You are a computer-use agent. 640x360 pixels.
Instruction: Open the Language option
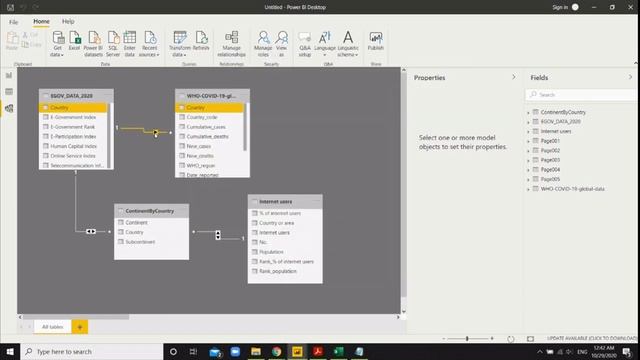[325, 44]
